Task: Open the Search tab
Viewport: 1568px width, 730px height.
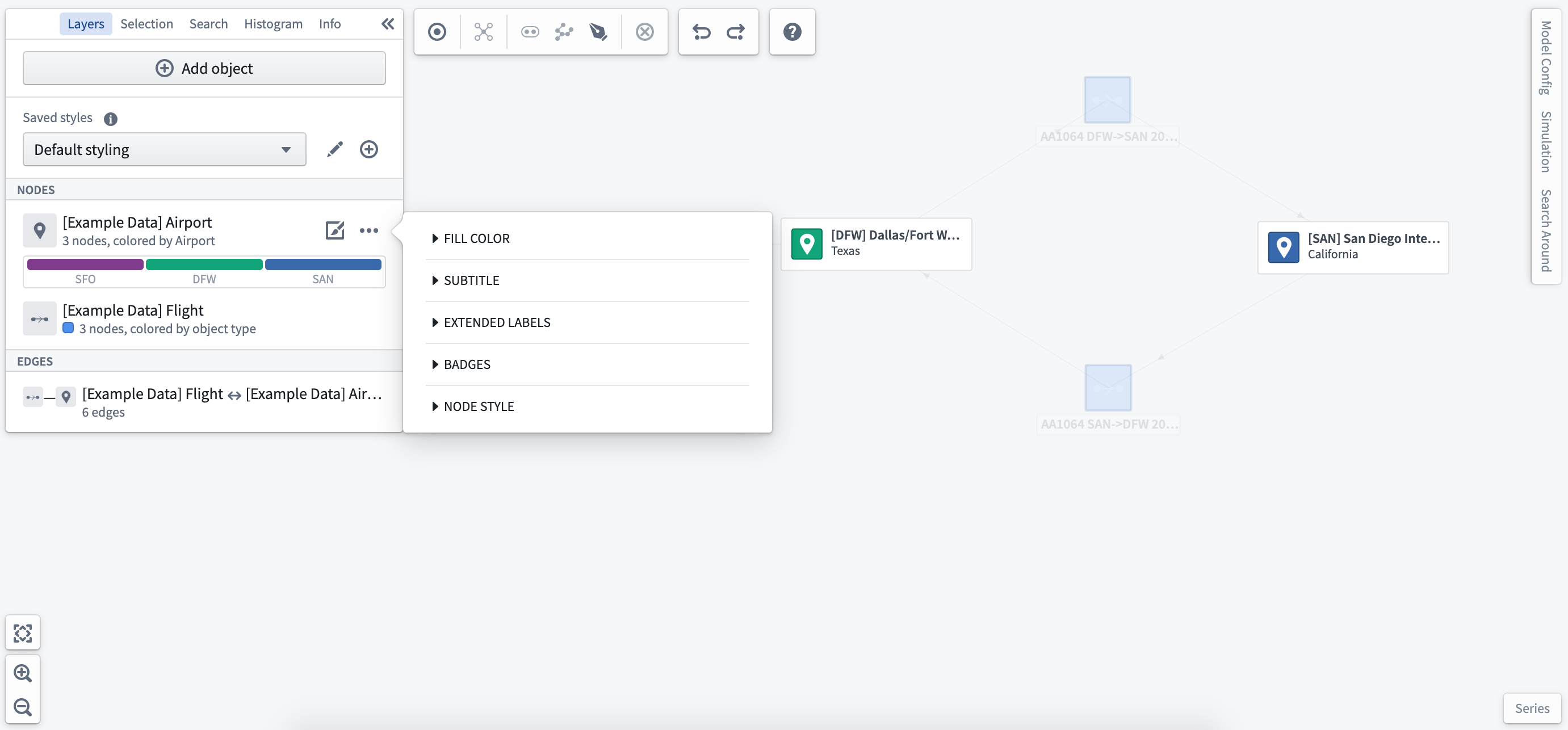Action: (x=208, y=24)
